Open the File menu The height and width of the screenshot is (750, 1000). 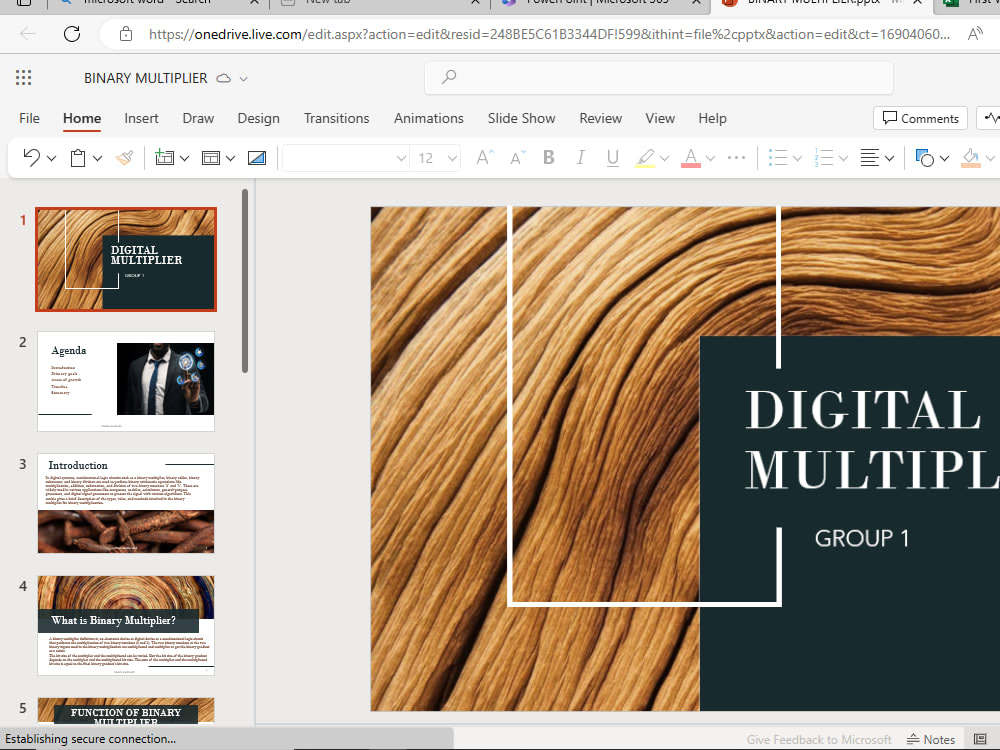(29, 118)
